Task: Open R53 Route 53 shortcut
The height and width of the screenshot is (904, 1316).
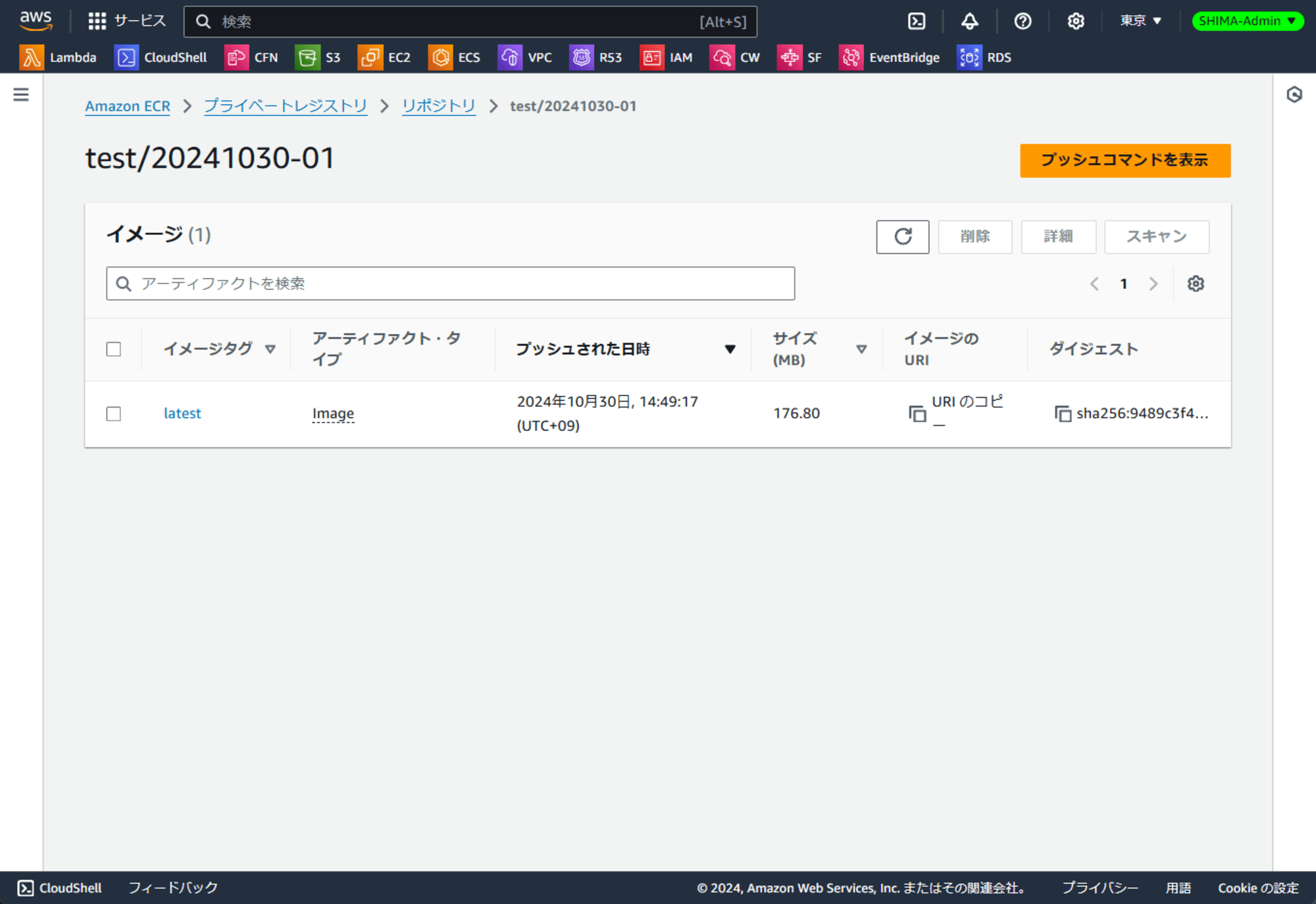Action: pyautogui.click(x=596, y=57)
